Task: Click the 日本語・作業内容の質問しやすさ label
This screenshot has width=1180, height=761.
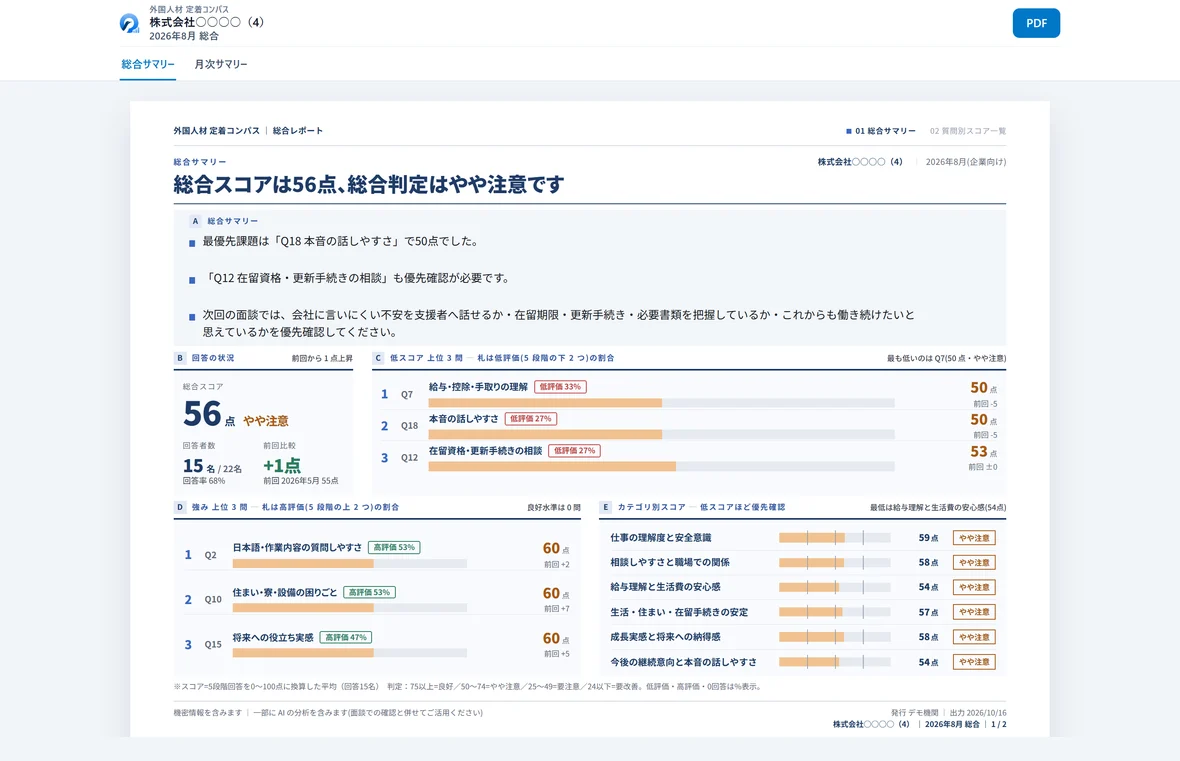Action: (x=297, y=547)
